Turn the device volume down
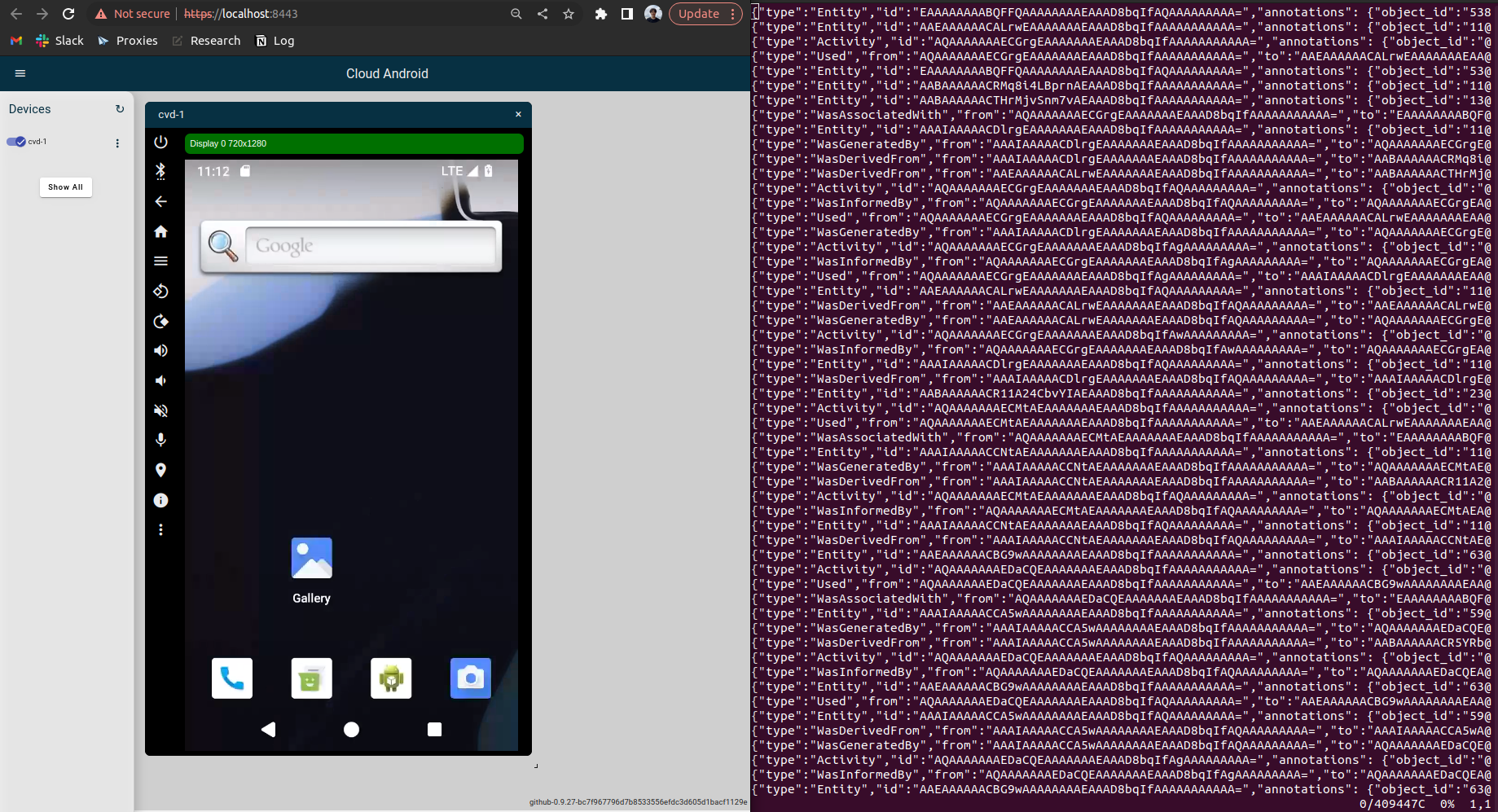The image size is (1498, 812). point(160,380)
